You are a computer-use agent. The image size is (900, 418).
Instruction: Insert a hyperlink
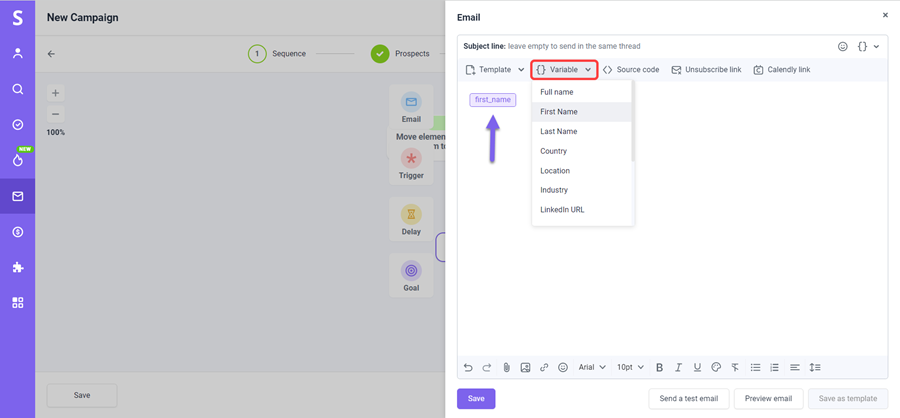point(544,367)
